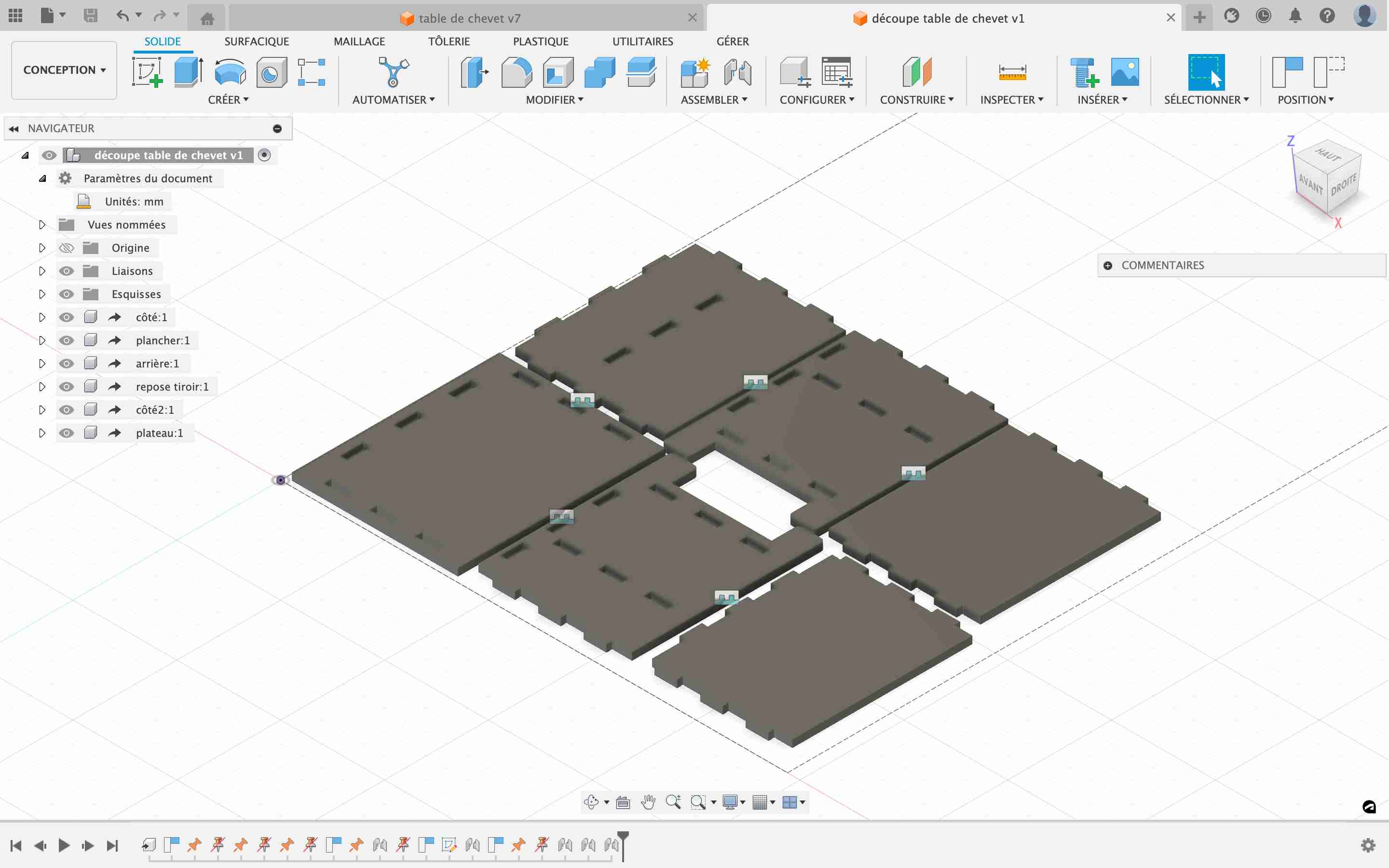Viewport: 1389px width, 868px height.
Task: Click the Hole tool icon
Action: 272,72
